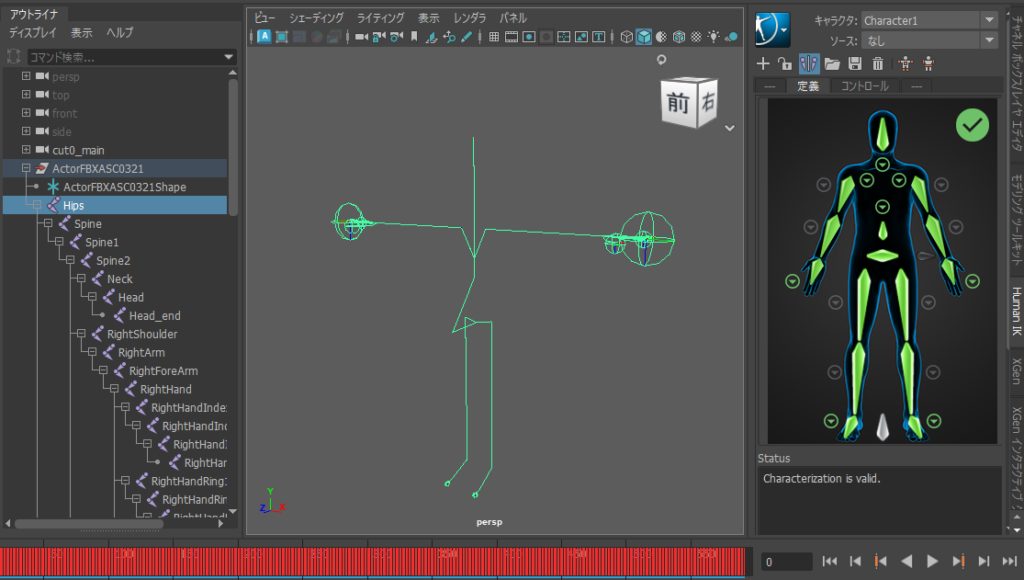Open the キャラクタ Character1 dropdown
This screenshot has width=1024, height=580.
[x=989, y=20]
